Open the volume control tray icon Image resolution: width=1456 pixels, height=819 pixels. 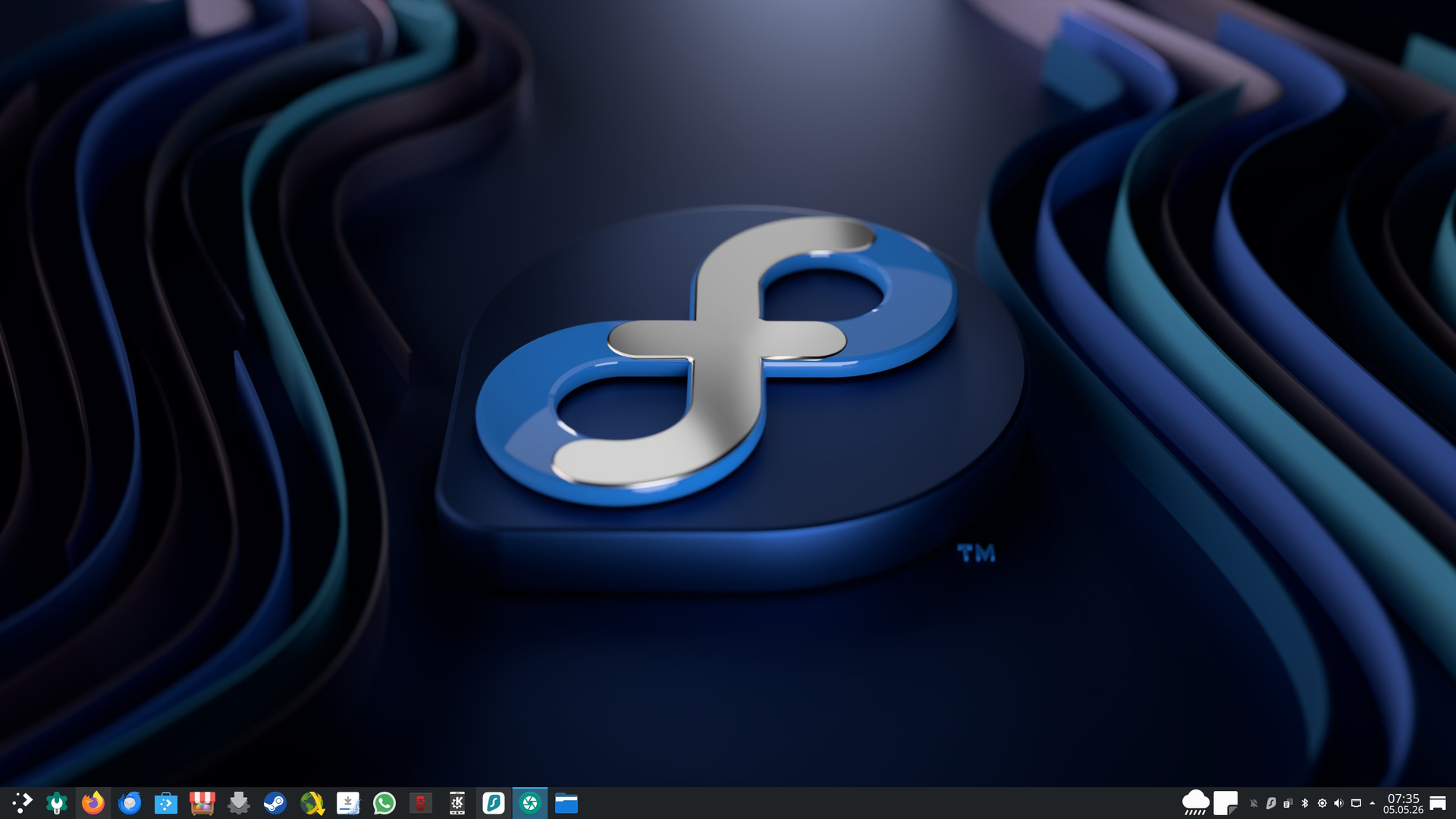(x=1339, y=803)
